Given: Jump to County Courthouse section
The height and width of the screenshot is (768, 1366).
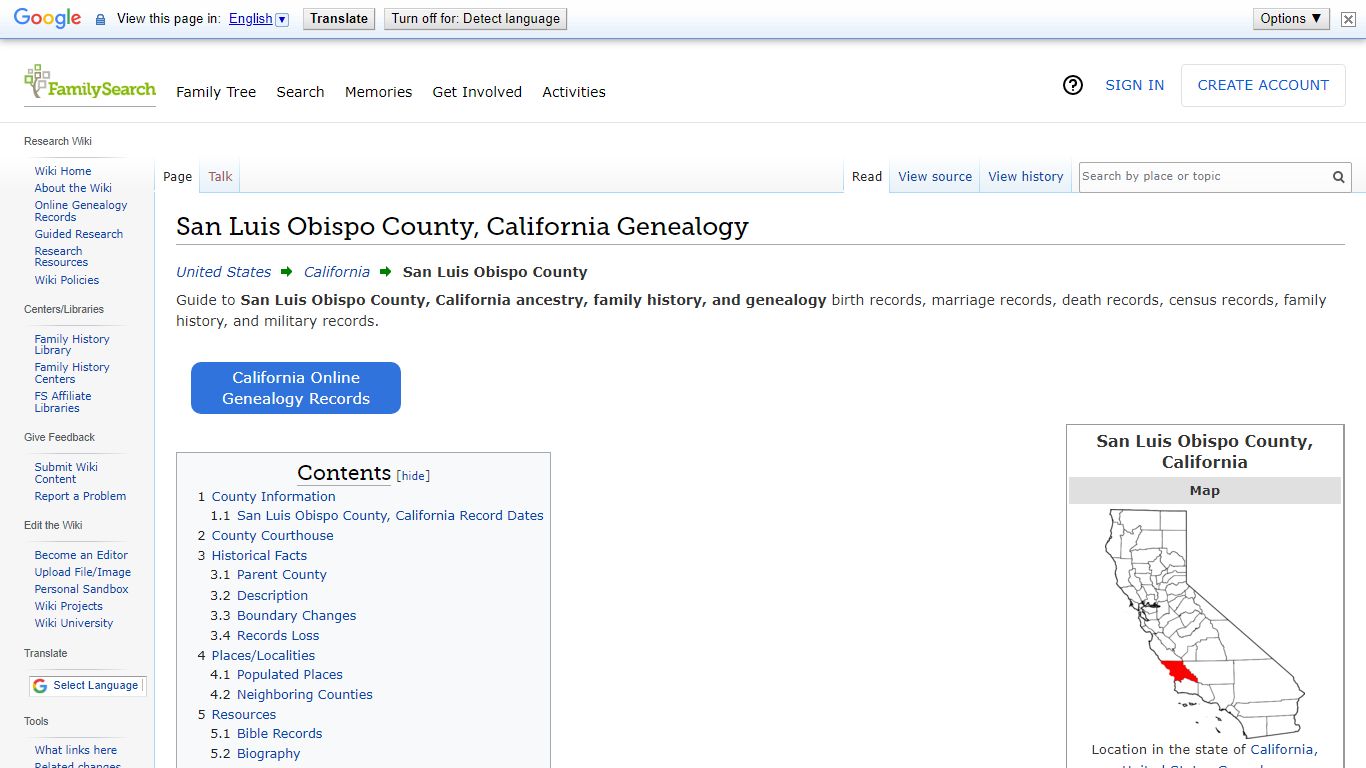Looking at the screenshot, I should coord(272,536).
